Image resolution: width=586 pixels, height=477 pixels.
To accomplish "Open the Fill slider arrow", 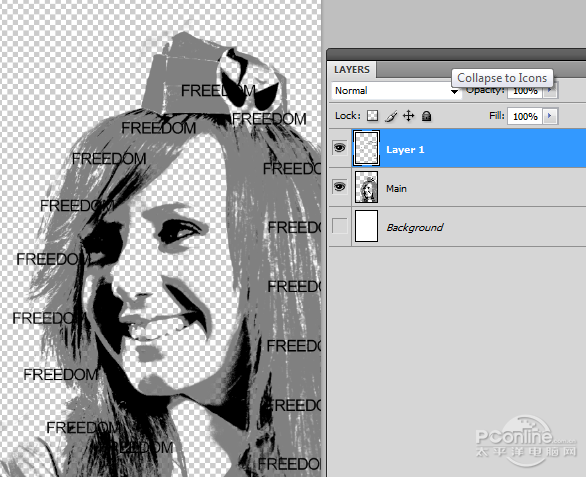I will click(550, 116).
